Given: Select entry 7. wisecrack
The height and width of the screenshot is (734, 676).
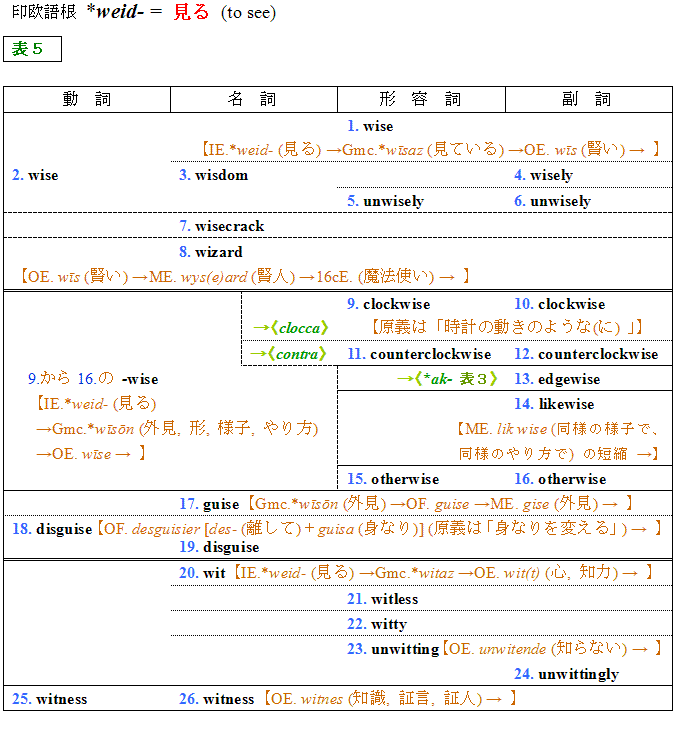Looking at the screenshot, I should tap(221, 226).
